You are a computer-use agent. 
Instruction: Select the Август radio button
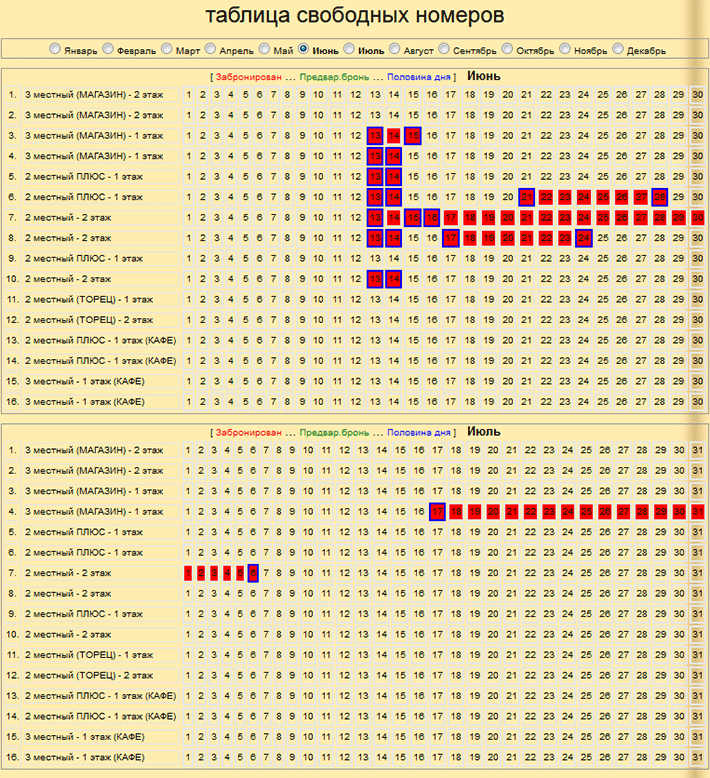coord(394,49)
